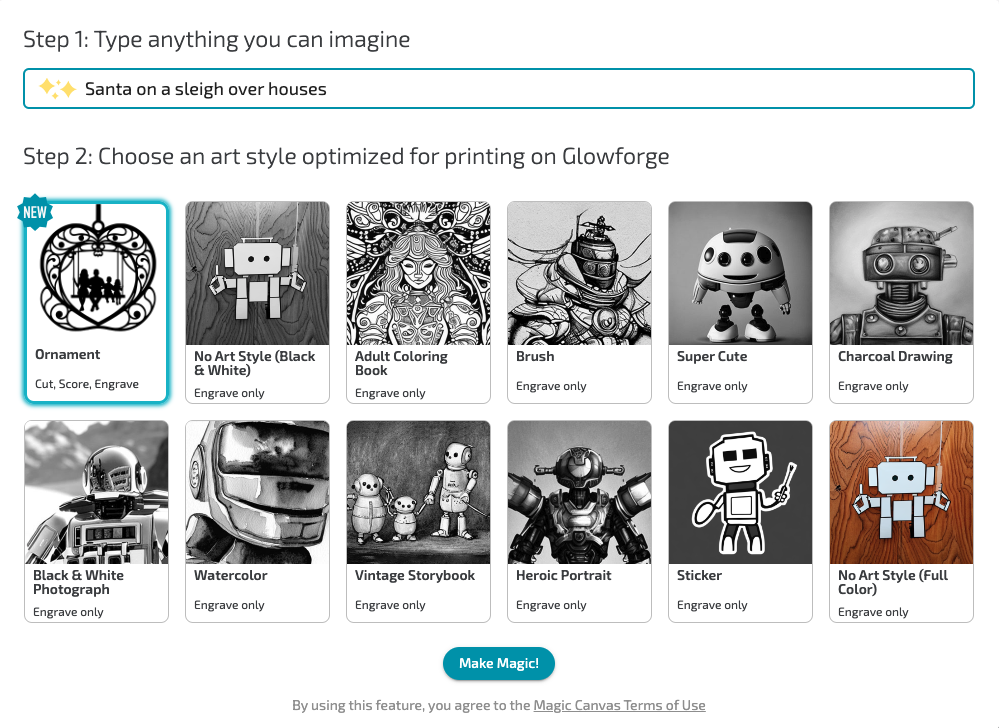999x728 pixels.
Task: Pick the Heroic Portrait style
Action: (x=579, y=492)
